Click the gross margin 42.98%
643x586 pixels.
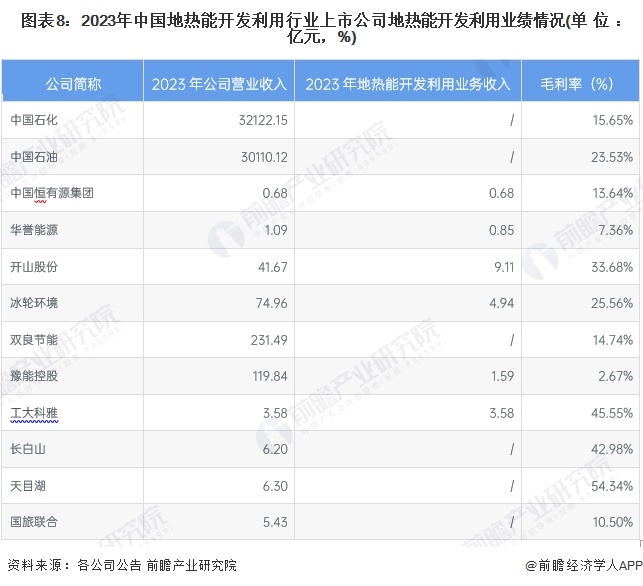click(612, 449)
